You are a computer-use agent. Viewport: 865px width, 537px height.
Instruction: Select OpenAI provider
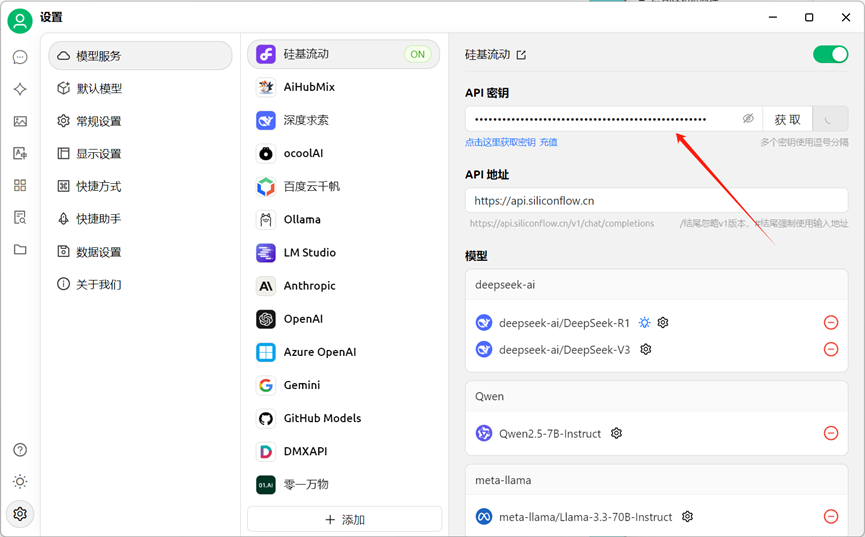point(344,318)
